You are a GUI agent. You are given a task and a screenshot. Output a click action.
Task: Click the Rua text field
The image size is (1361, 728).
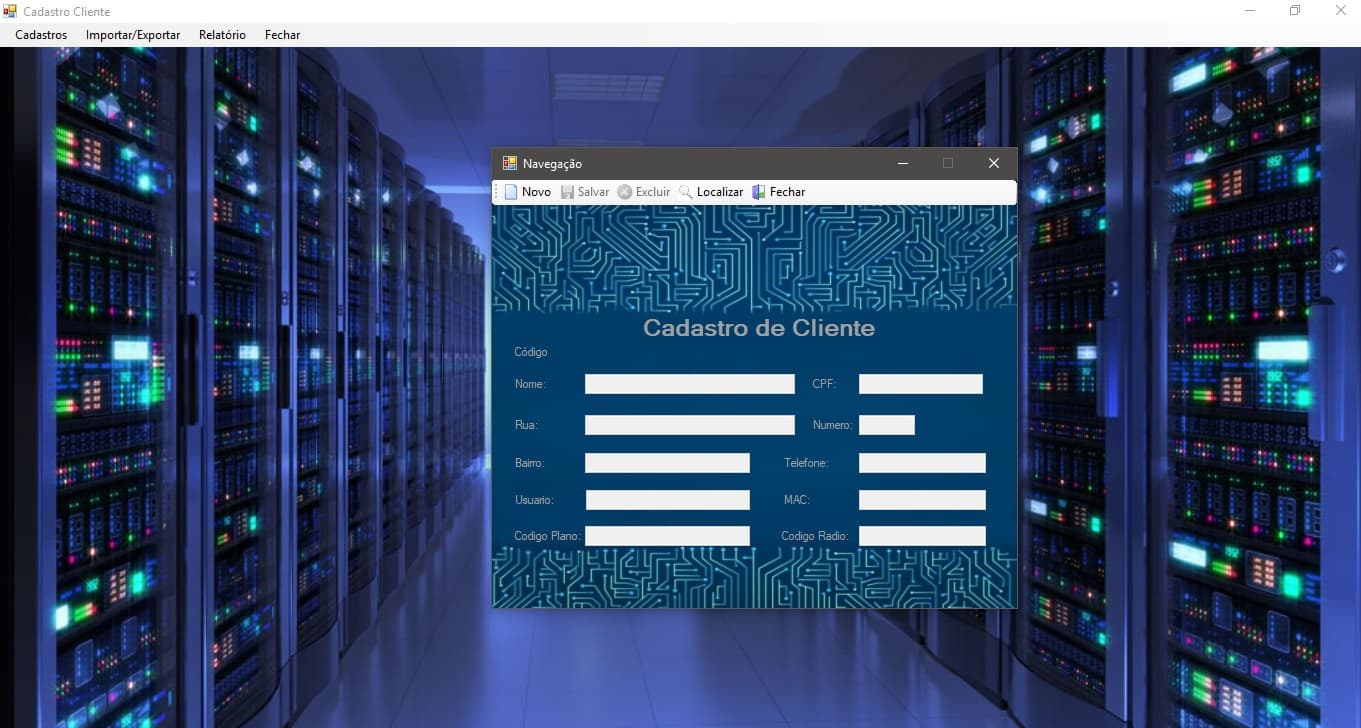(689, 424)
